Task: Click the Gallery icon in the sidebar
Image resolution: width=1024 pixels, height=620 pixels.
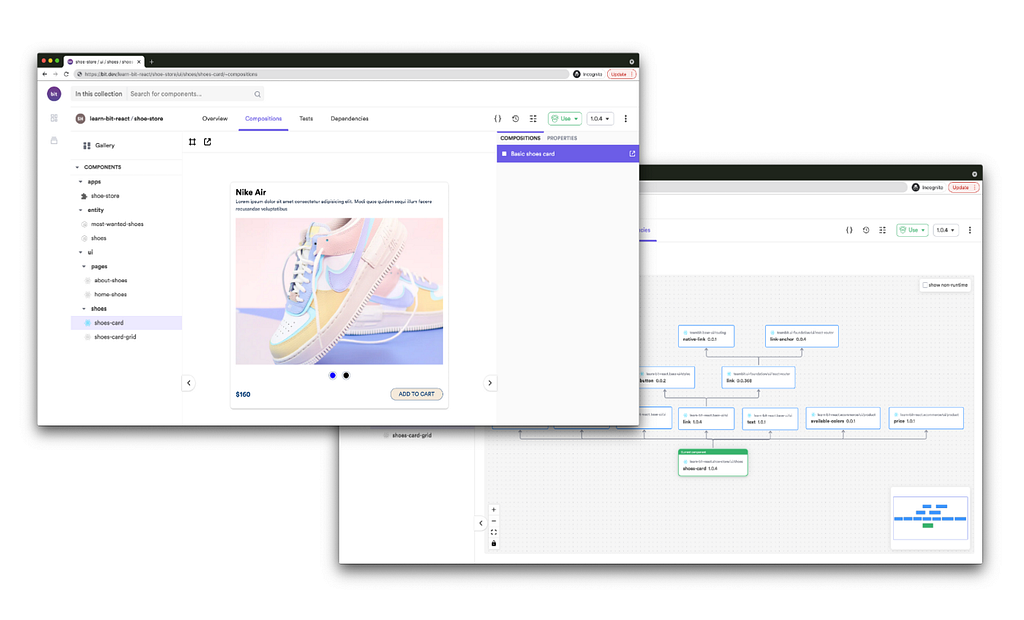Action: 87,146
